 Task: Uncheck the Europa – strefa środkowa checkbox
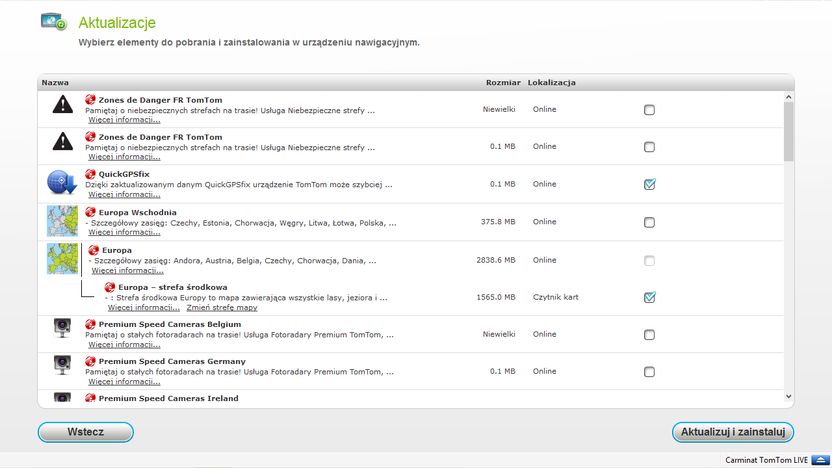pos(649,297)
